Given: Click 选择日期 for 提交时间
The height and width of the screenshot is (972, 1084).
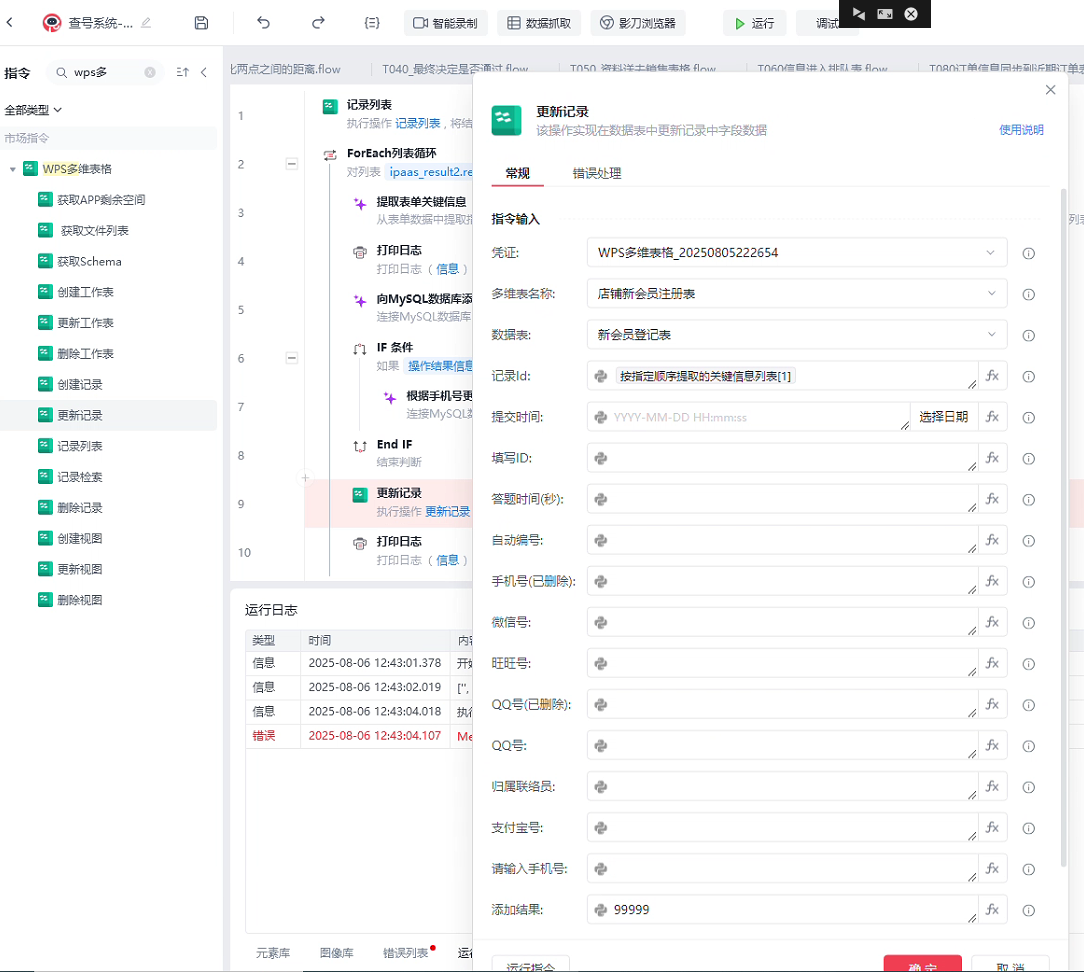Looking at the screenshot, I should coord(944,417).
